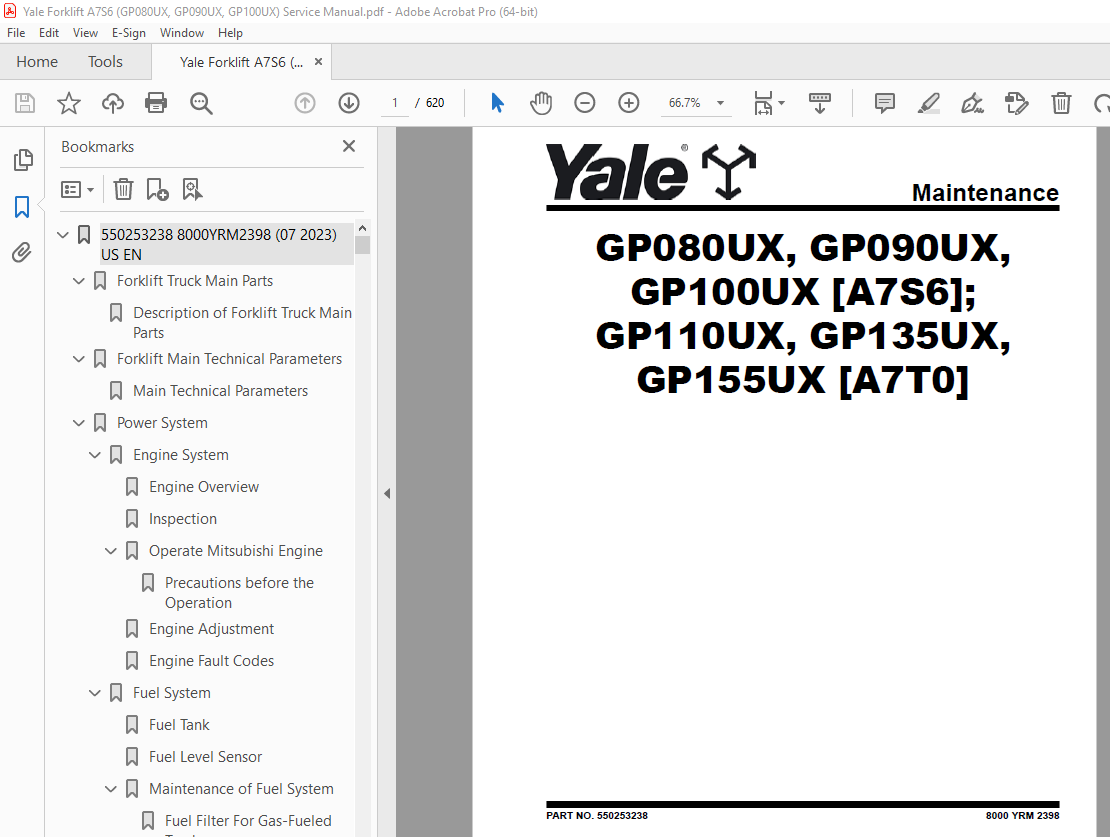This screenshot has width=1110, height=837.
Task: Switch to the Tools tab
Action: click(x=105, y=62)
